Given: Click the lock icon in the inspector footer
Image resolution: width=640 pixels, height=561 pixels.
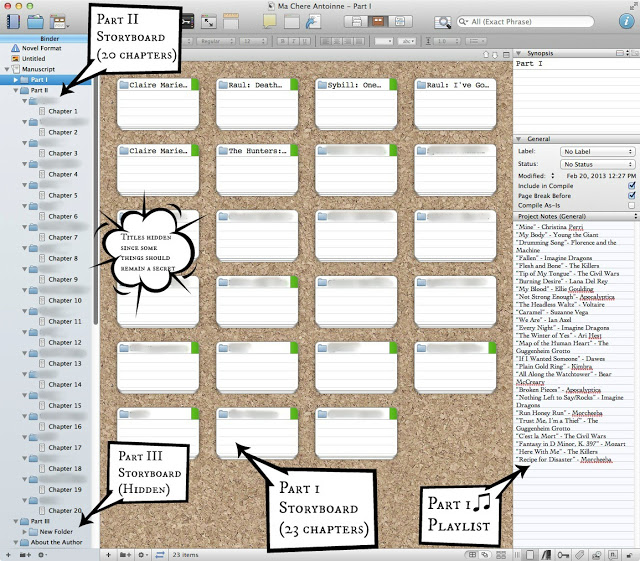Looking at the screenshot, I should 628,553.
